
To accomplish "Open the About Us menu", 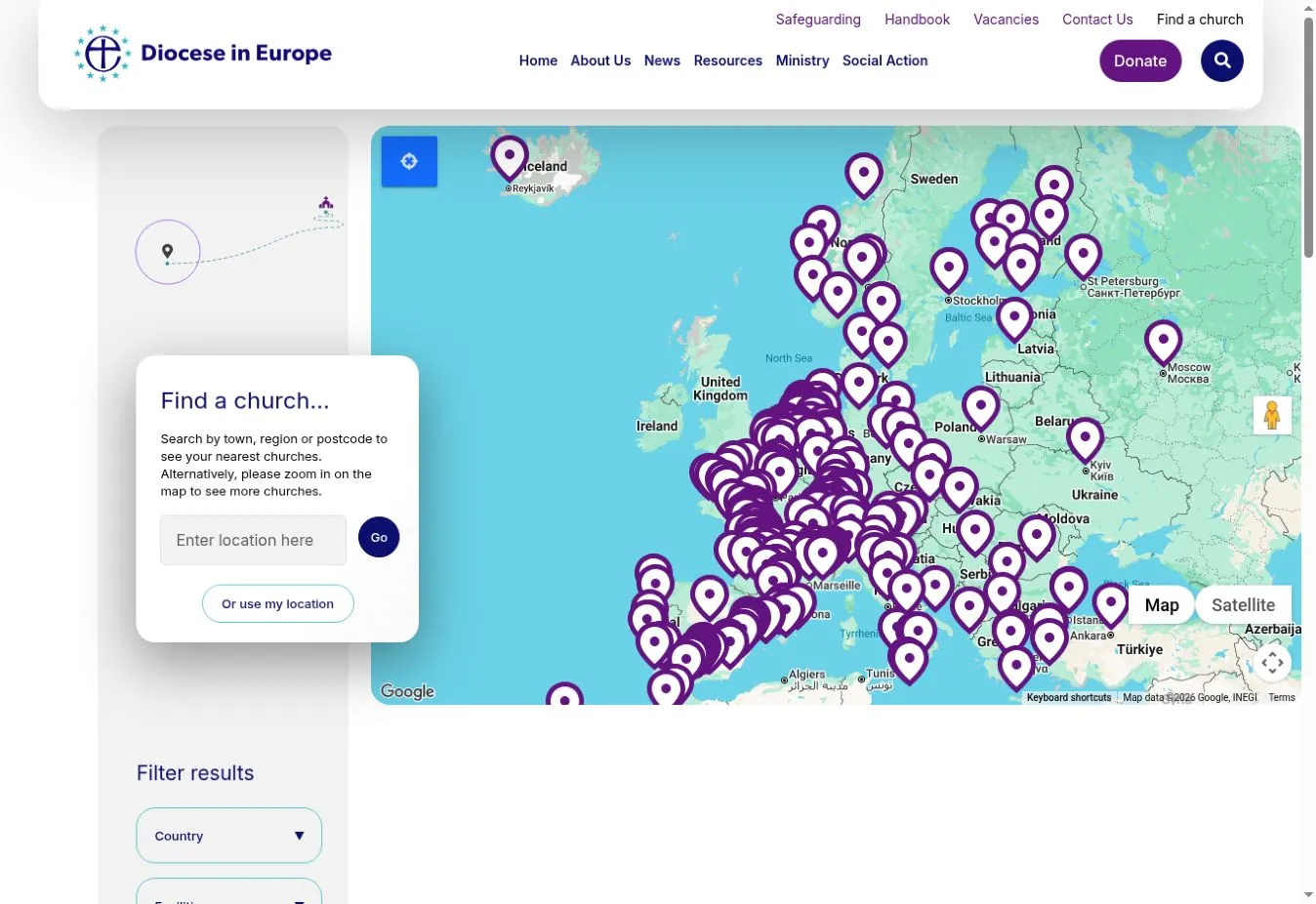I will (x=600, y=61).
